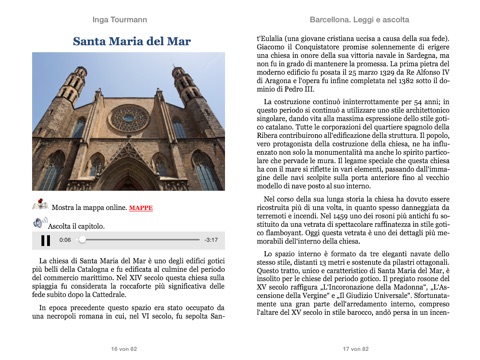480x360 pixels.
Task: Pause the chapter audio playback
Action: pos(46,240)
